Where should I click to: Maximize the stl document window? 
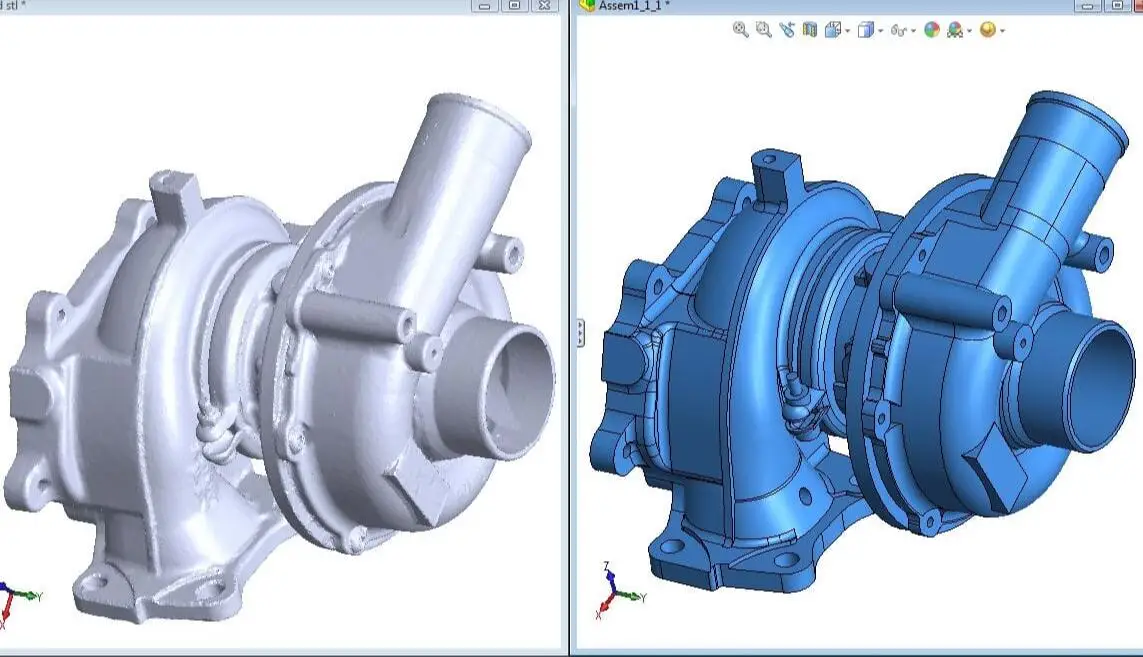tap(514, 5)
